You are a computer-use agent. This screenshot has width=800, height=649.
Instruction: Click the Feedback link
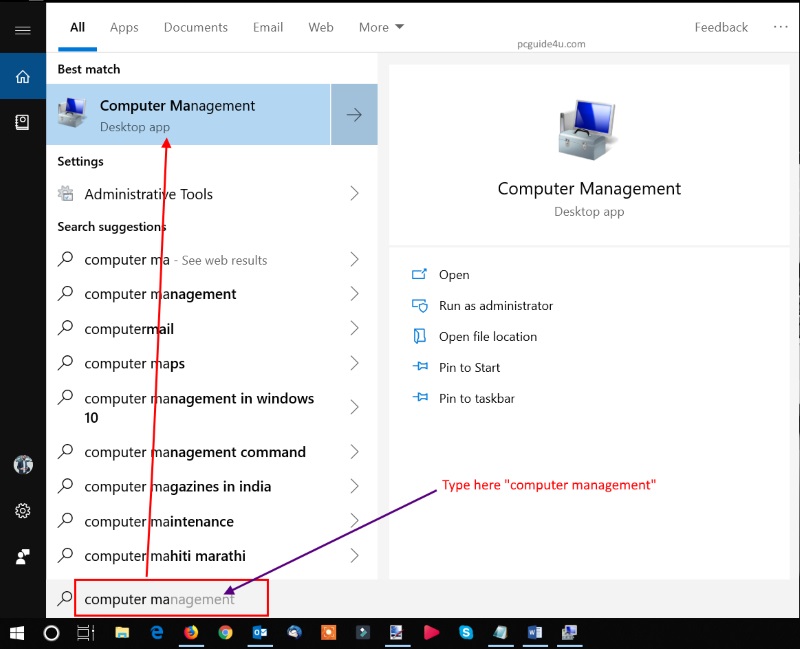coord(721,27)
